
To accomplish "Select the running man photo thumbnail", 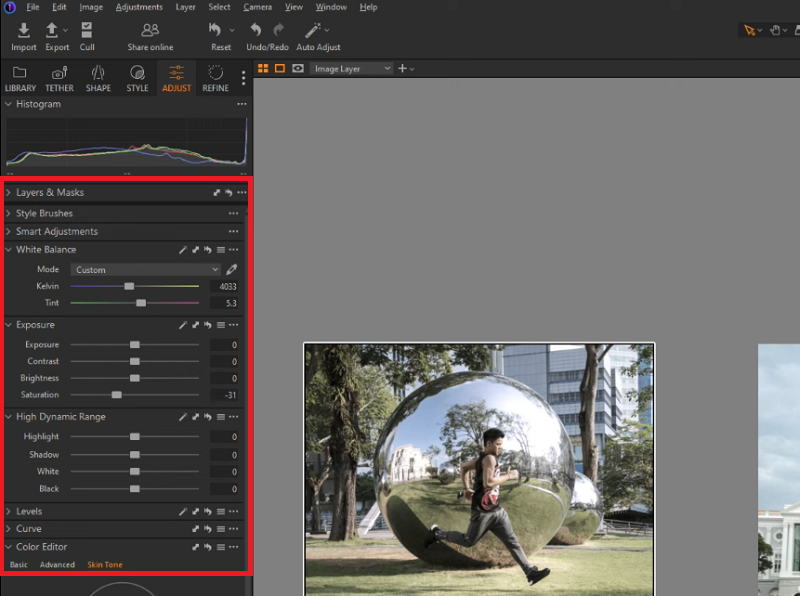I will pos(479,469).
